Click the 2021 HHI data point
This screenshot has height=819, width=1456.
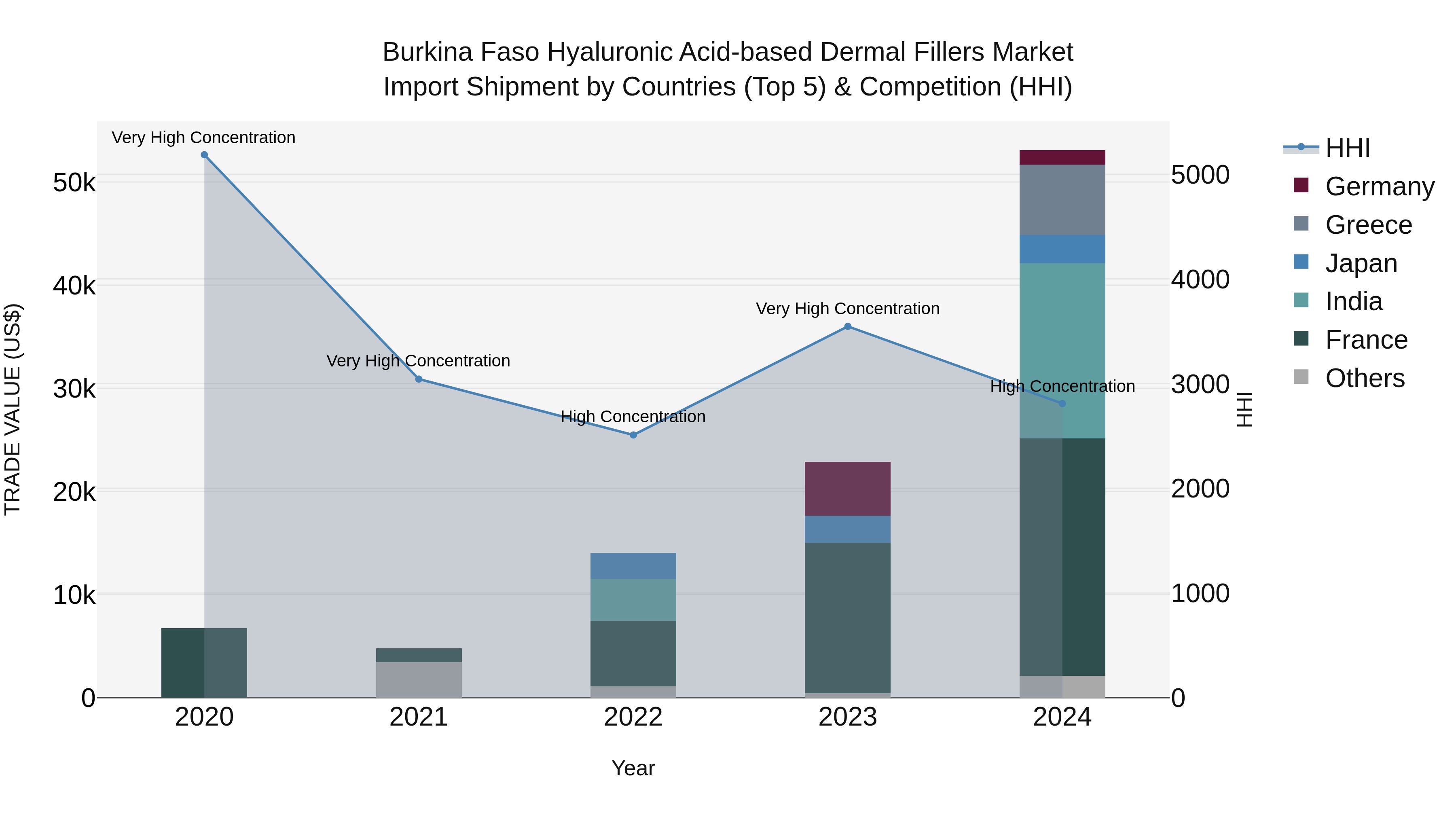coord(419,379)
